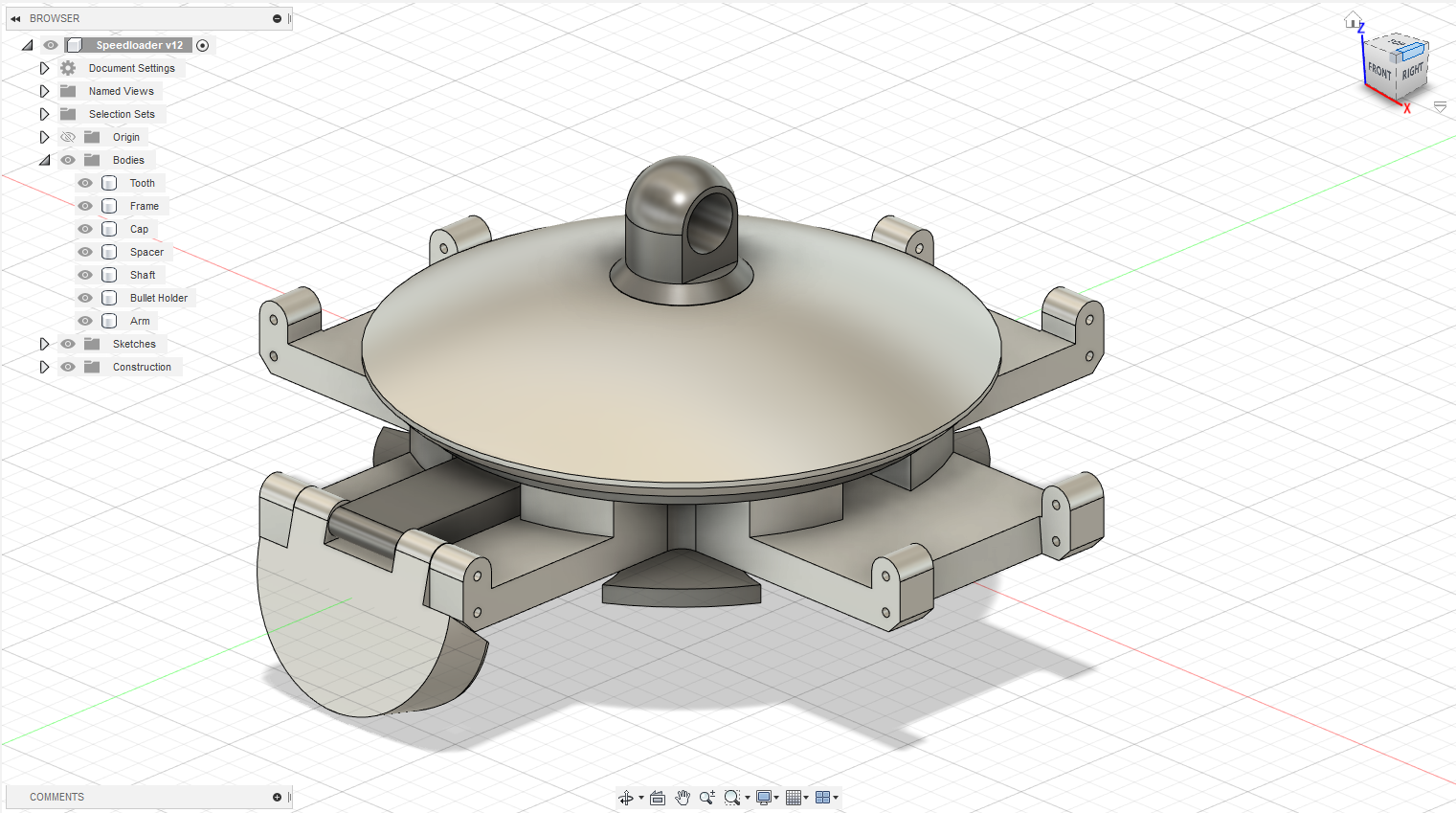Hide the Construction folder
The width and height of the screenshot is (1456, 813).
pos(68,367)
